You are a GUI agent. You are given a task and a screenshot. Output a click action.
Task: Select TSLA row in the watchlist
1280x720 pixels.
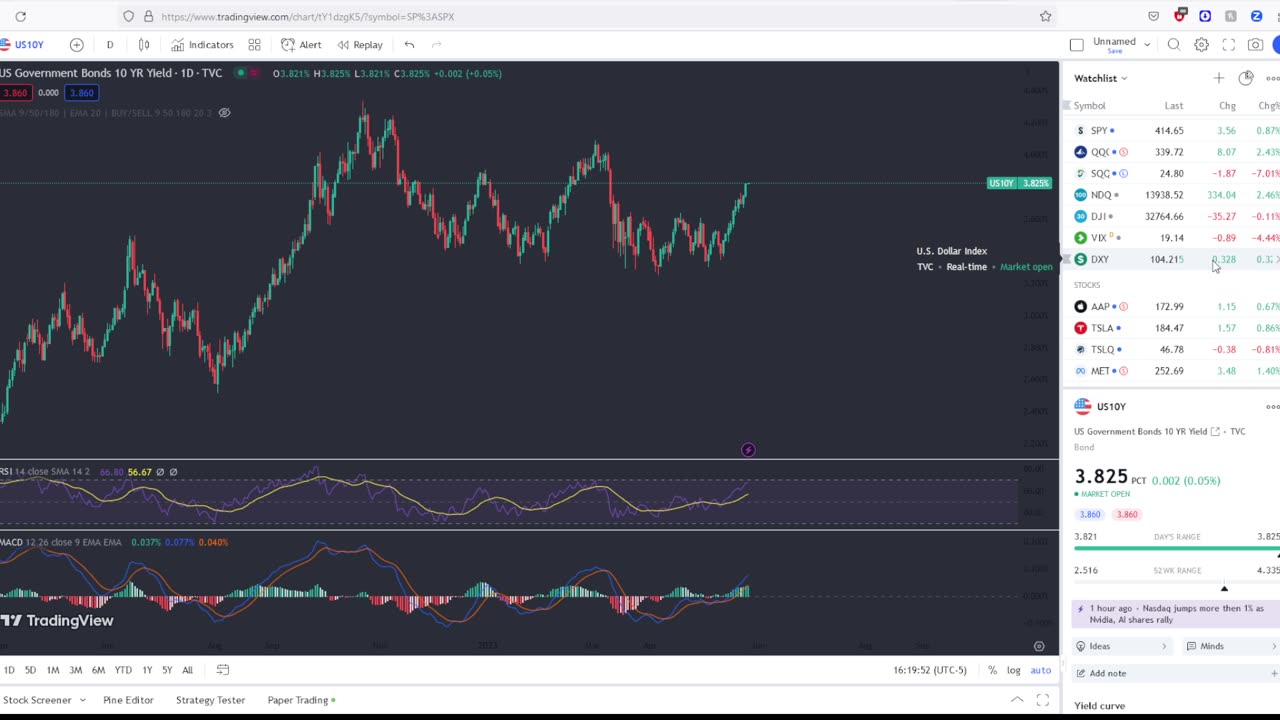tap(1172, 328)
